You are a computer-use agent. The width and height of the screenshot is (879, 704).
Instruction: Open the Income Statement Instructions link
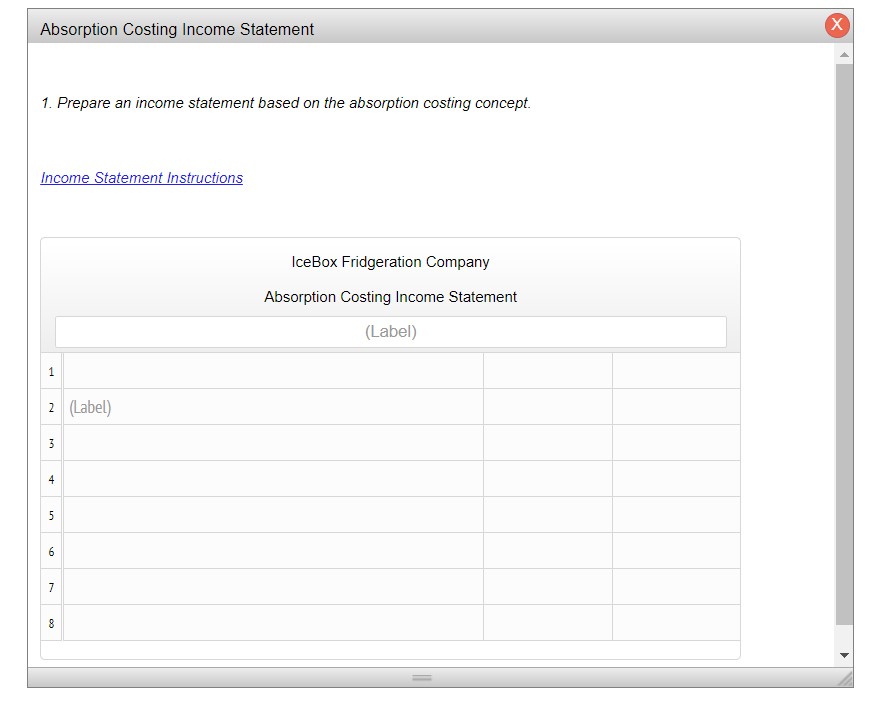coord(141,177)
